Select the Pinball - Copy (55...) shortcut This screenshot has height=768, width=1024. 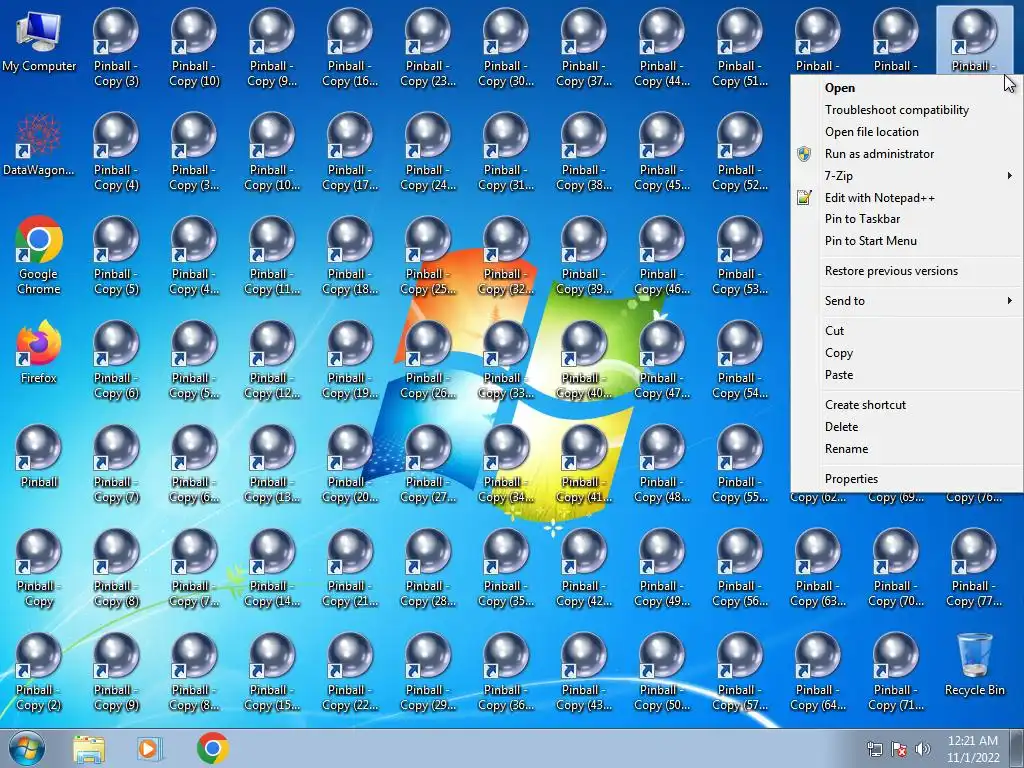[x=740, y=464]
